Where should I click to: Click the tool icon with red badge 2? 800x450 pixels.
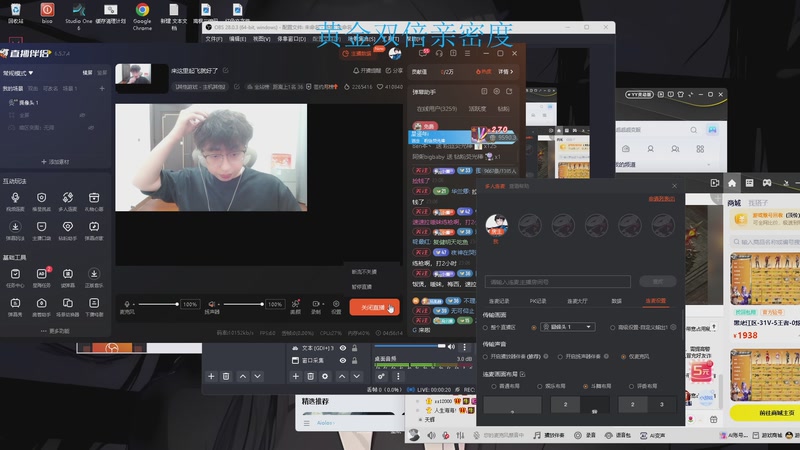click(x=41, y=274)
